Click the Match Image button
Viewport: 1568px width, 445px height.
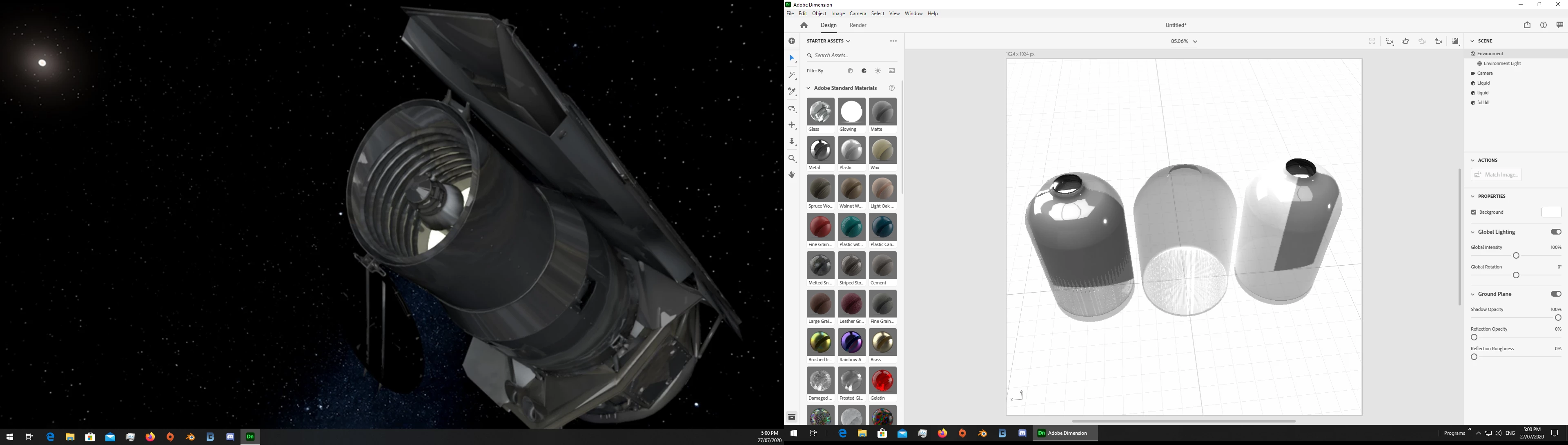point(1496,175)
